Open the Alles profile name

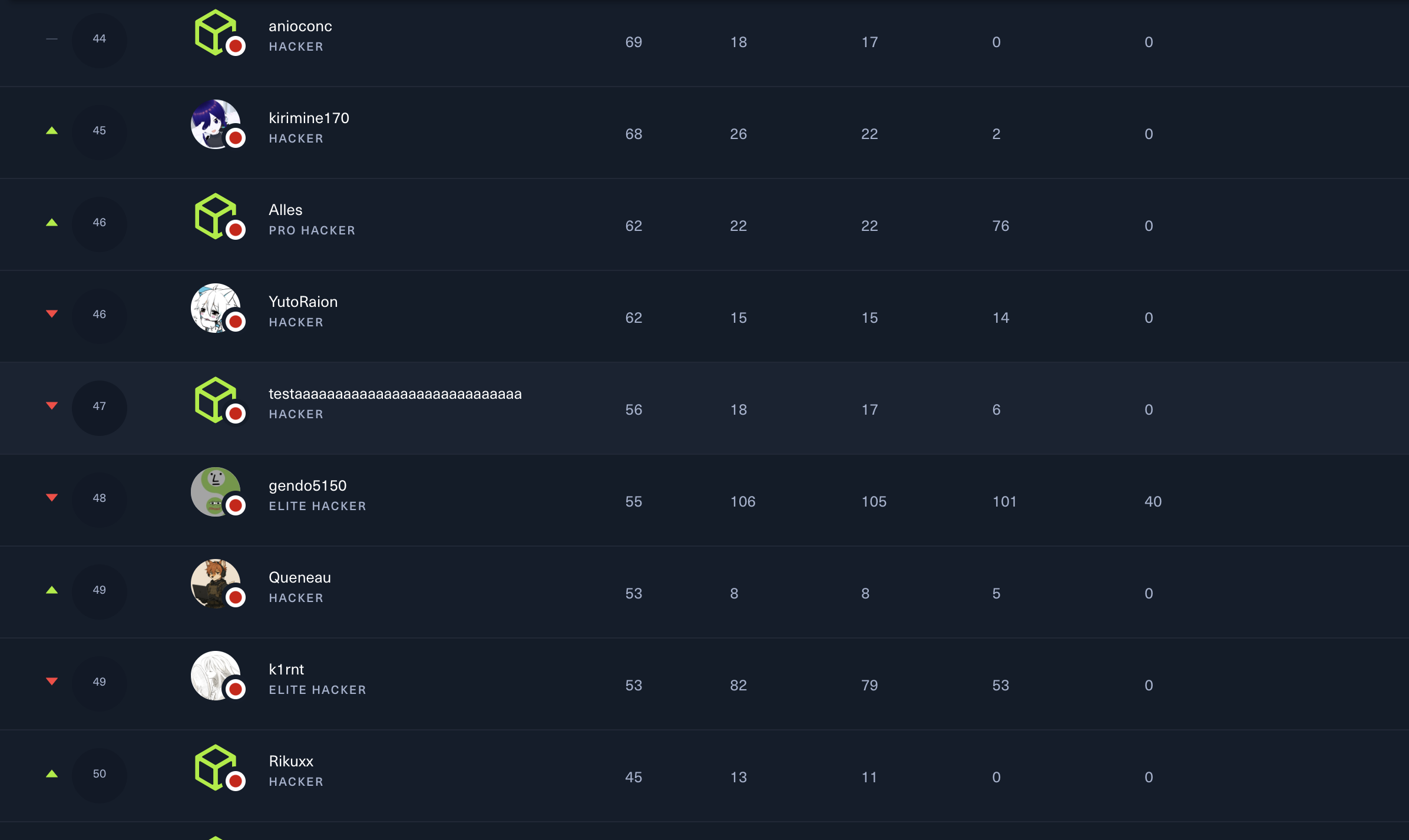(285, 210)
